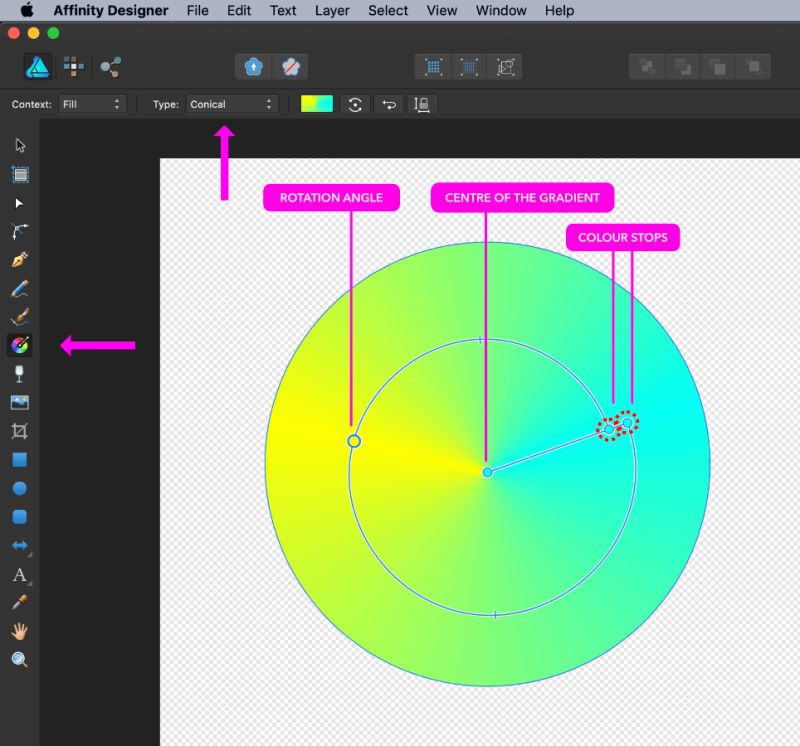Select the Rectangle tool
This screenshot has width=800, height=746.
click(x=20, y=458)
